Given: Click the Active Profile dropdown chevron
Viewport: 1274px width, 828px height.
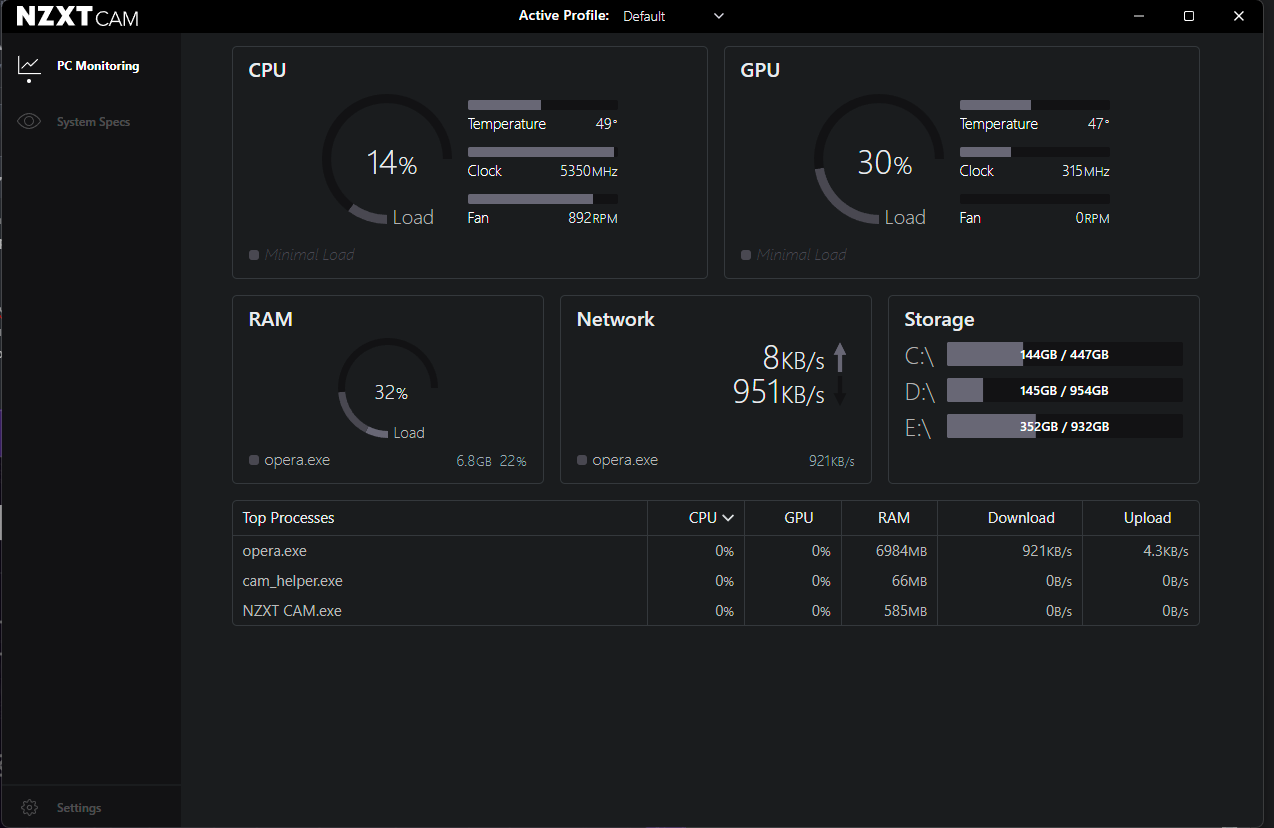Looking at the screenshot, I should 719,16.
